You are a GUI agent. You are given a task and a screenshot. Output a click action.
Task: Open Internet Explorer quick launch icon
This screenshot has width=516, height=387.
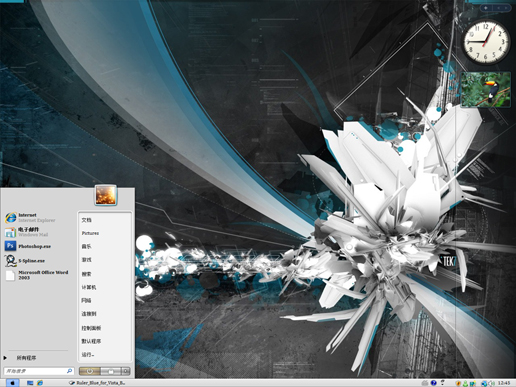point(40,383)
